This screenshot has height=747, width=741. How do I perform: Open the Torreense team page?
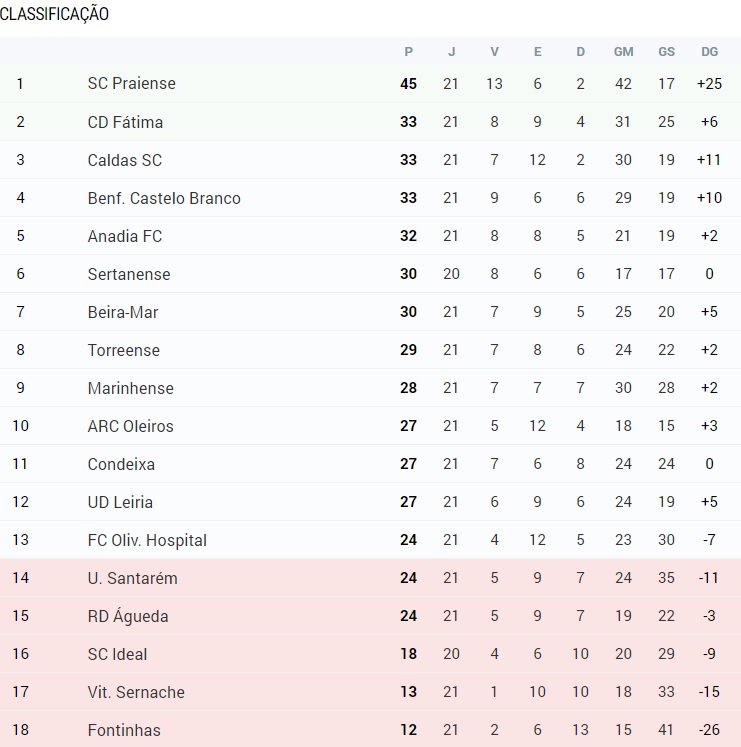coord(124,350)
